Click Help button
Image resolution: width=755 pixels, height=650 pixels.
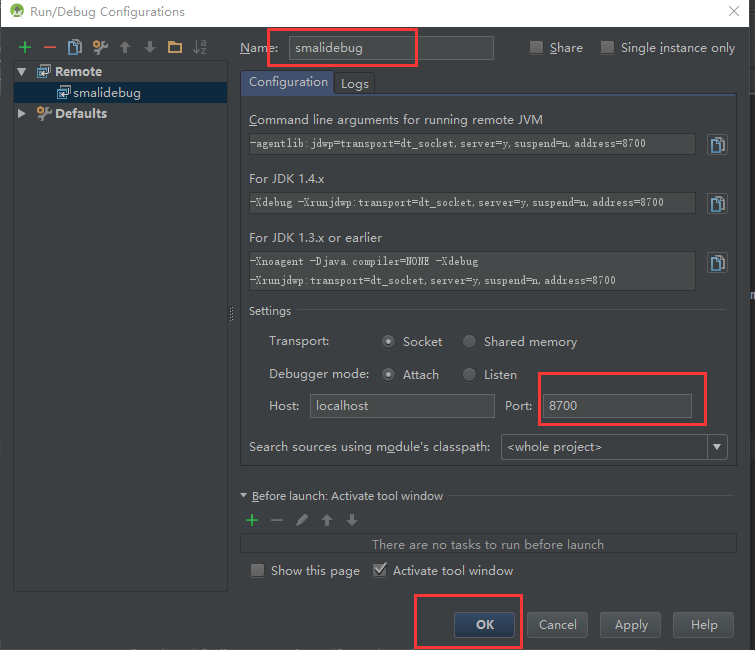pos(703,624)
